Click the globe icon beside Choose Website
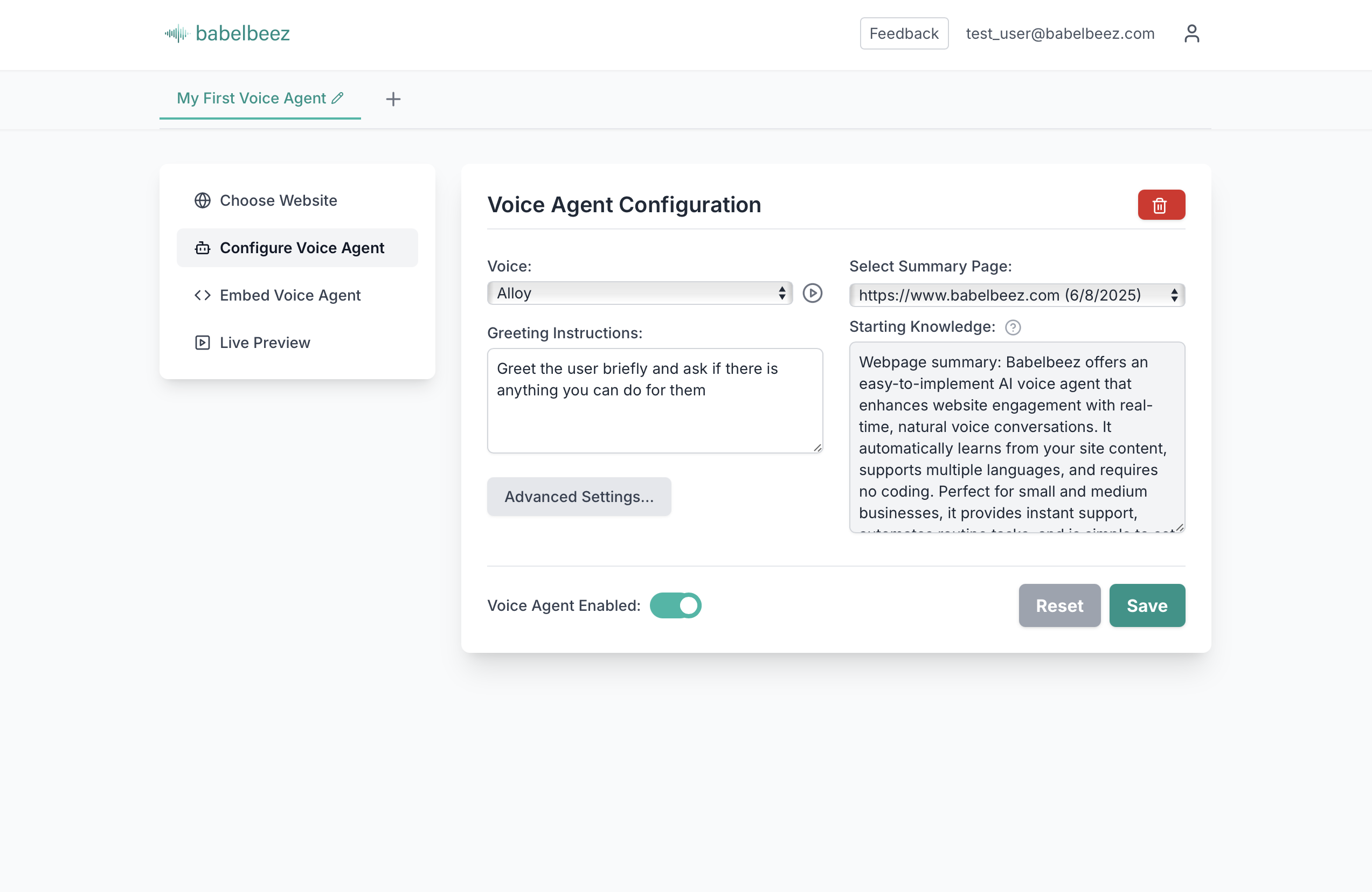This screenshot has height=892, width=1372. click(x=202, y=200)
